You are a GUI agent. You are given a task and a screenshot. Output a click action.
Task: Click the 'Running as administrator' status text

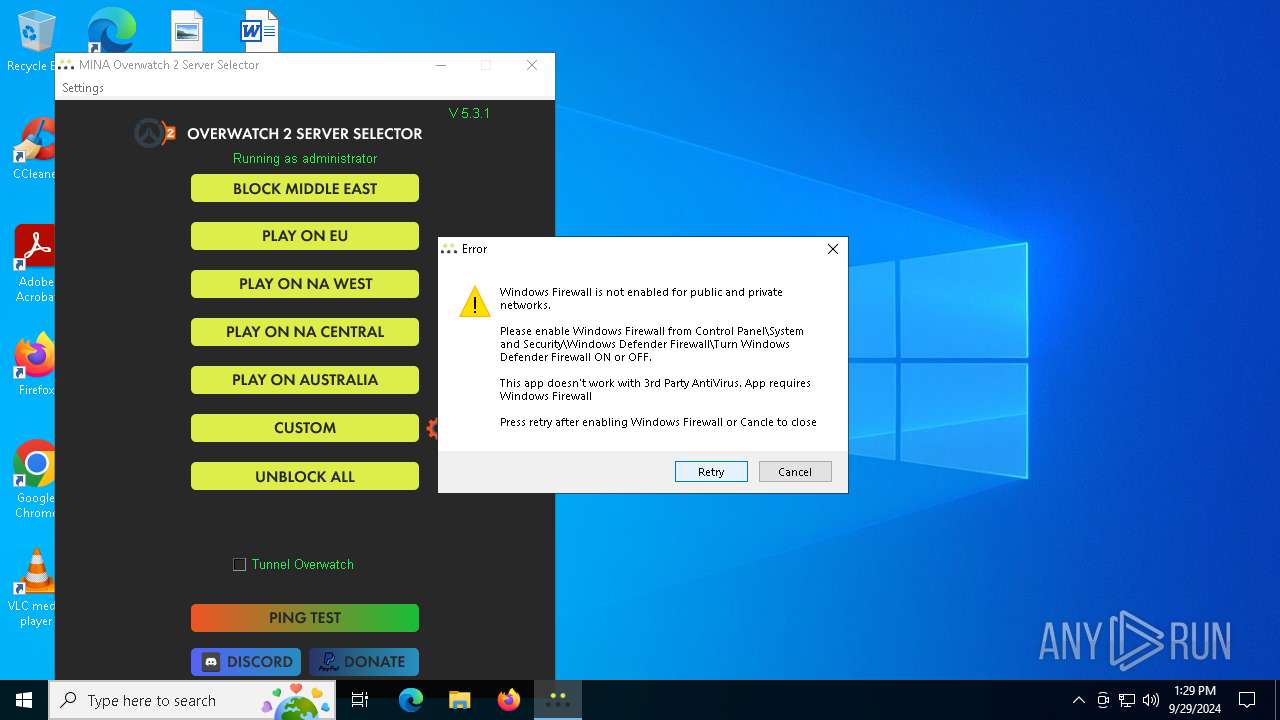(305, 159)
